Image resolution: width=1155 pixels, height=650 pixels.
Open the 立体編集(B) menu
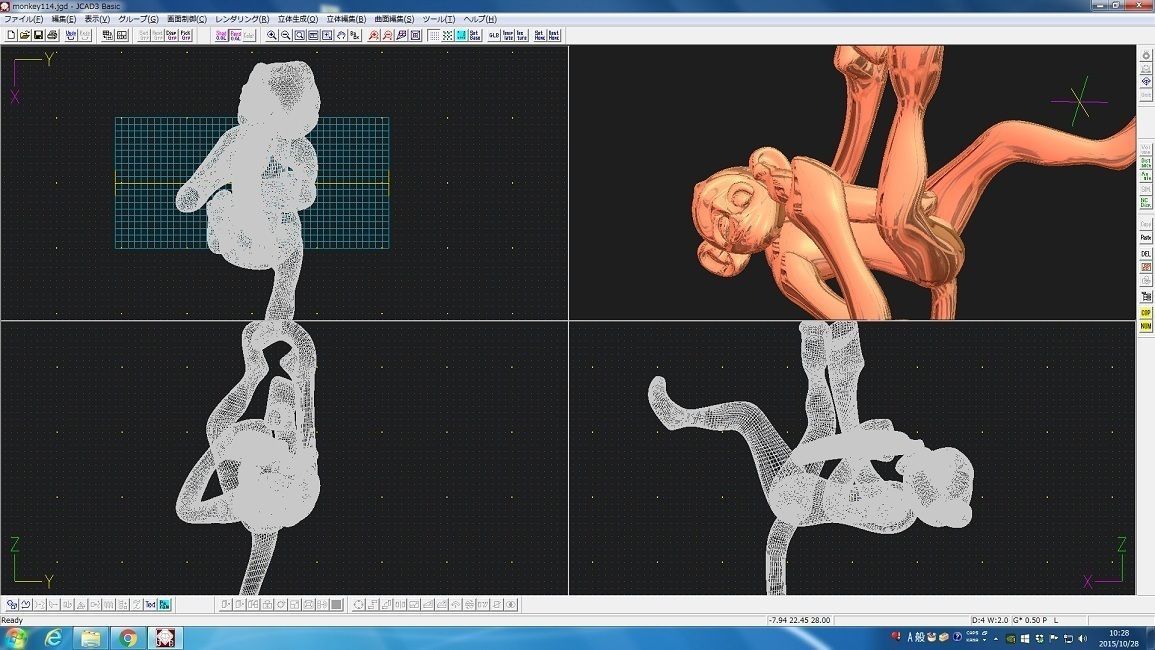coord(346,19)
